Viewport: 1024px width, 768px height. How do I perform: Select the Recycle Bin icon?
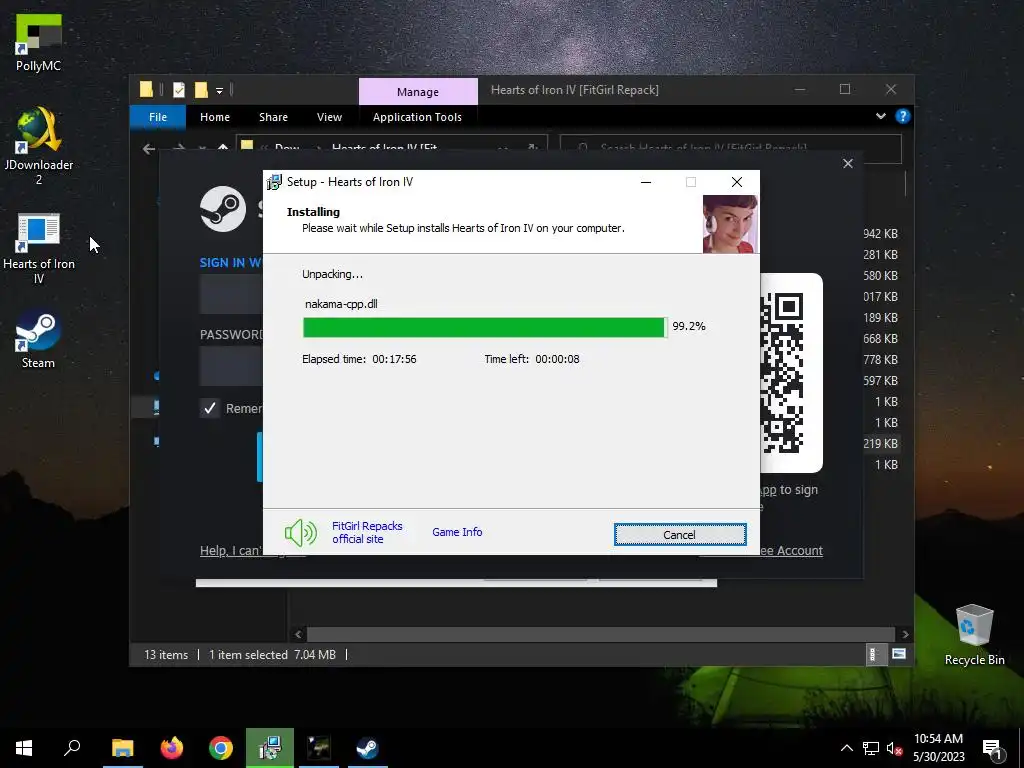click(x=974, y=635)
